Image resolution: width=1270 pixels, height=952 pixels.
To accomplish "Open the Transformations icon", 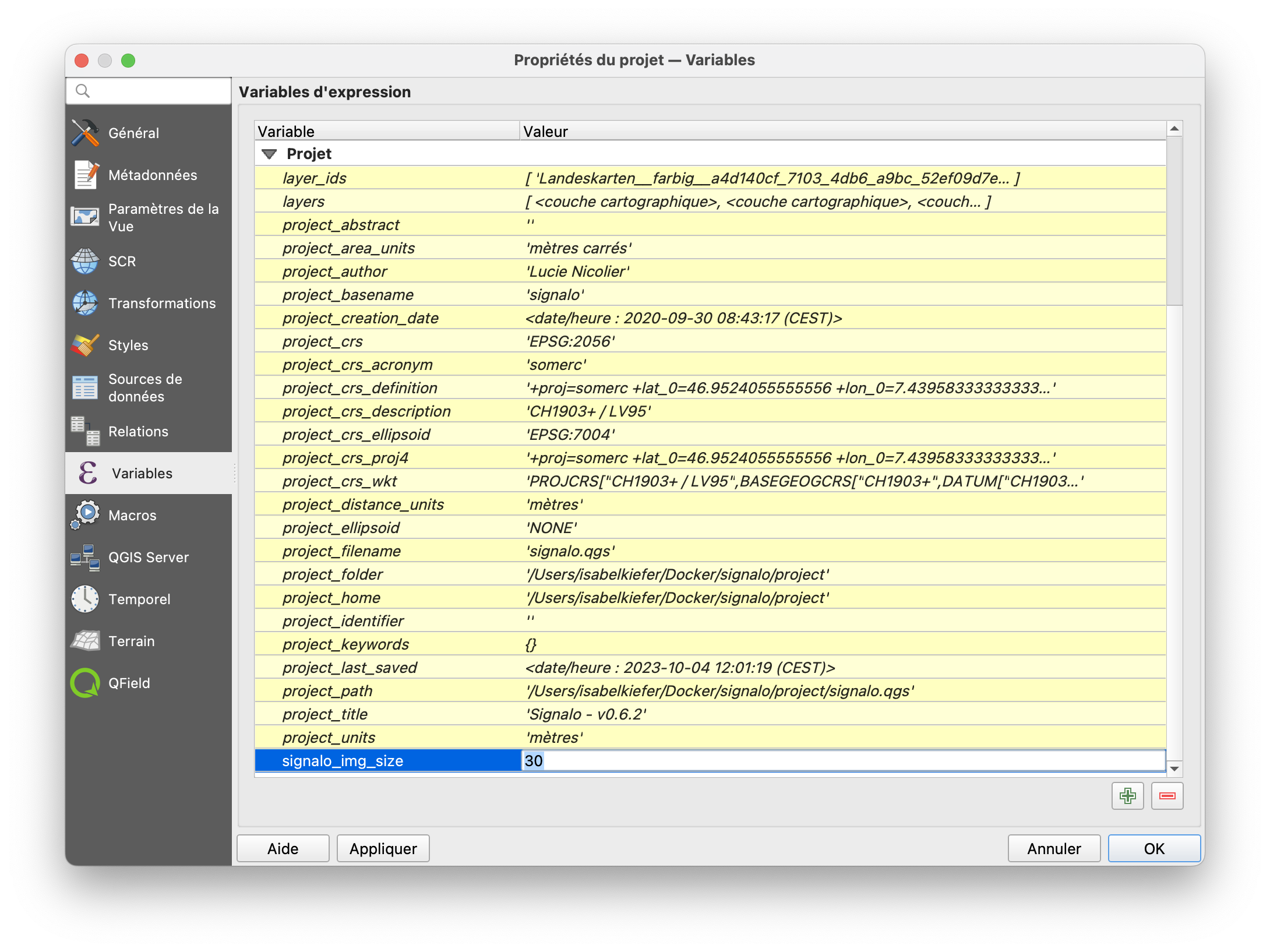I will point(85,303).
